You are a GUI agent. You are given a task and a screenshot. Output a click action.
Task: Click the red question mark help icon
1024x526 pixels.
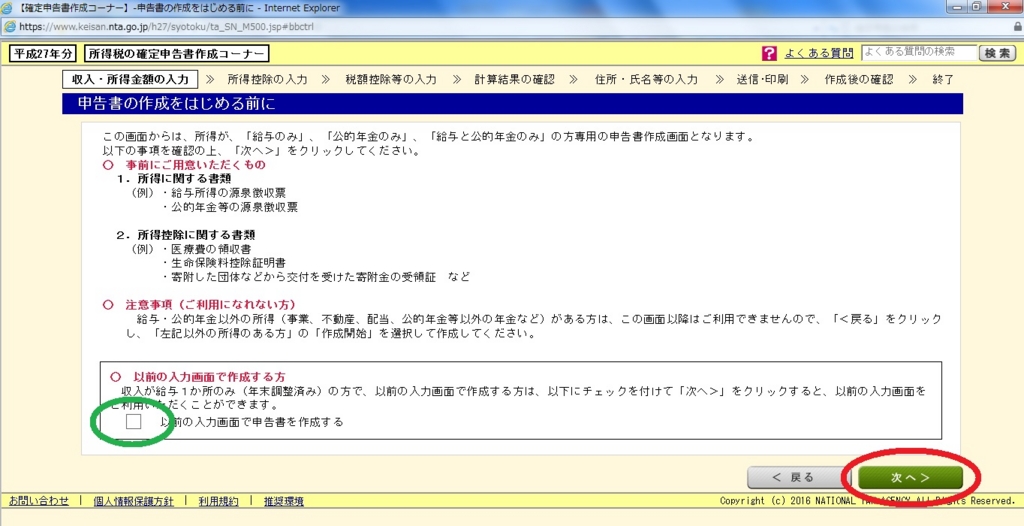pyautogui.click(x=770, y=53)
